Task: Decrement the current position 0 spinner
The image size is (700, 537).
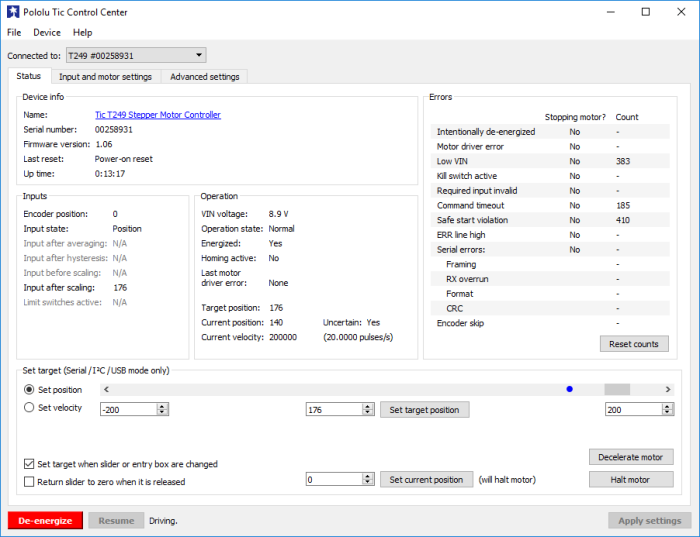Action: 368,483
